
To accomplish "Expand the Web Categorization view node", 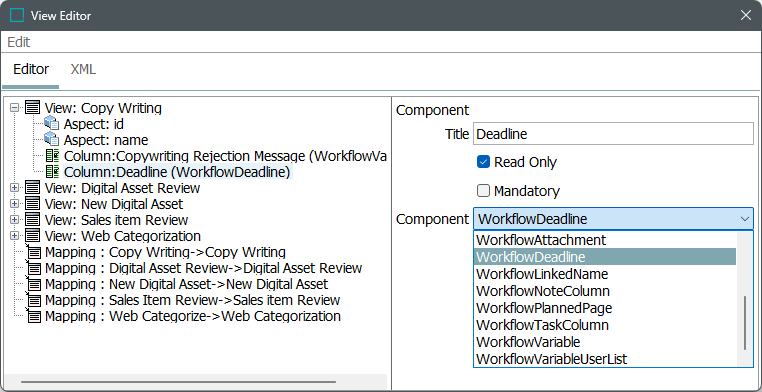I will pyautogui.click(x=14, y=236).
